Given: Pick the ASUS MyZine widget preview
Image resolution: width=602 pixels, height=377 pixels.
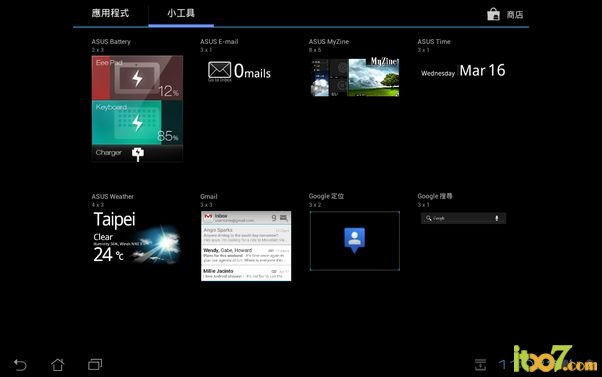Looking at the screenshot, I should tap(354, 77).
